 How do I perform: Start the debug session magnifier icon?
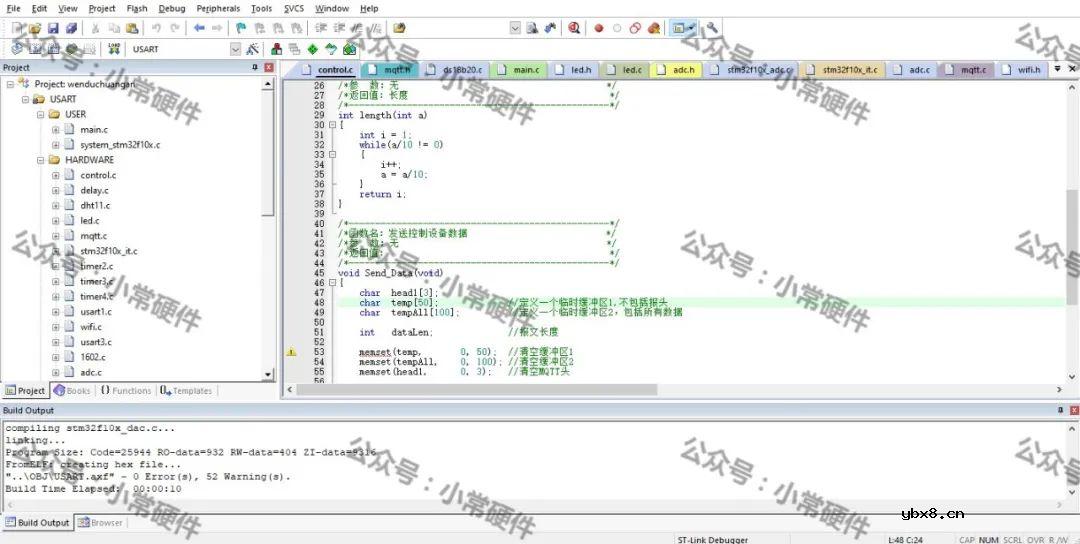574,28
